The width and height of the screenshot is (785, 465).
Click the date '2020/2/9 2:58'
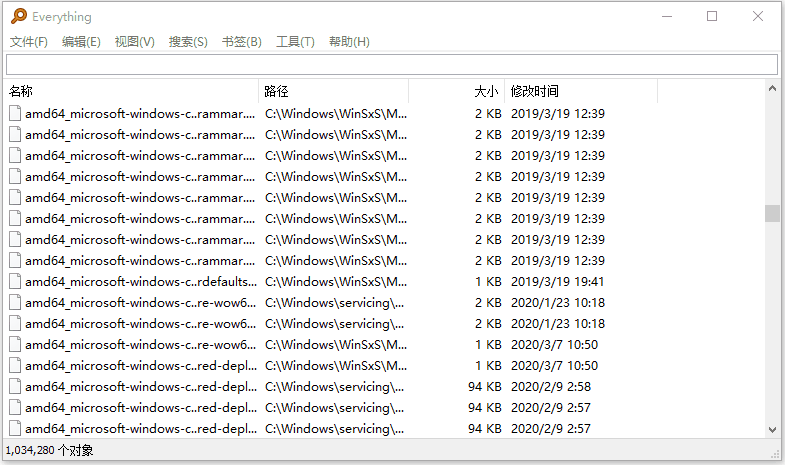tap(551, 387)
